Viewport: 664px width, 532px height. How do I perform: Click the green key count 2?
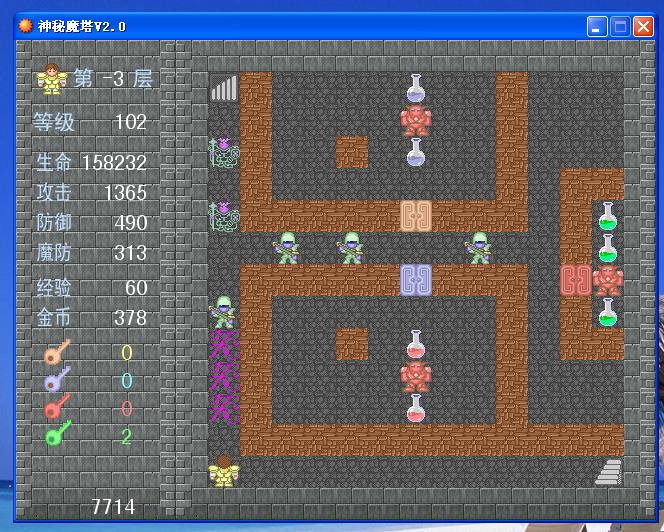click(126, 436)
